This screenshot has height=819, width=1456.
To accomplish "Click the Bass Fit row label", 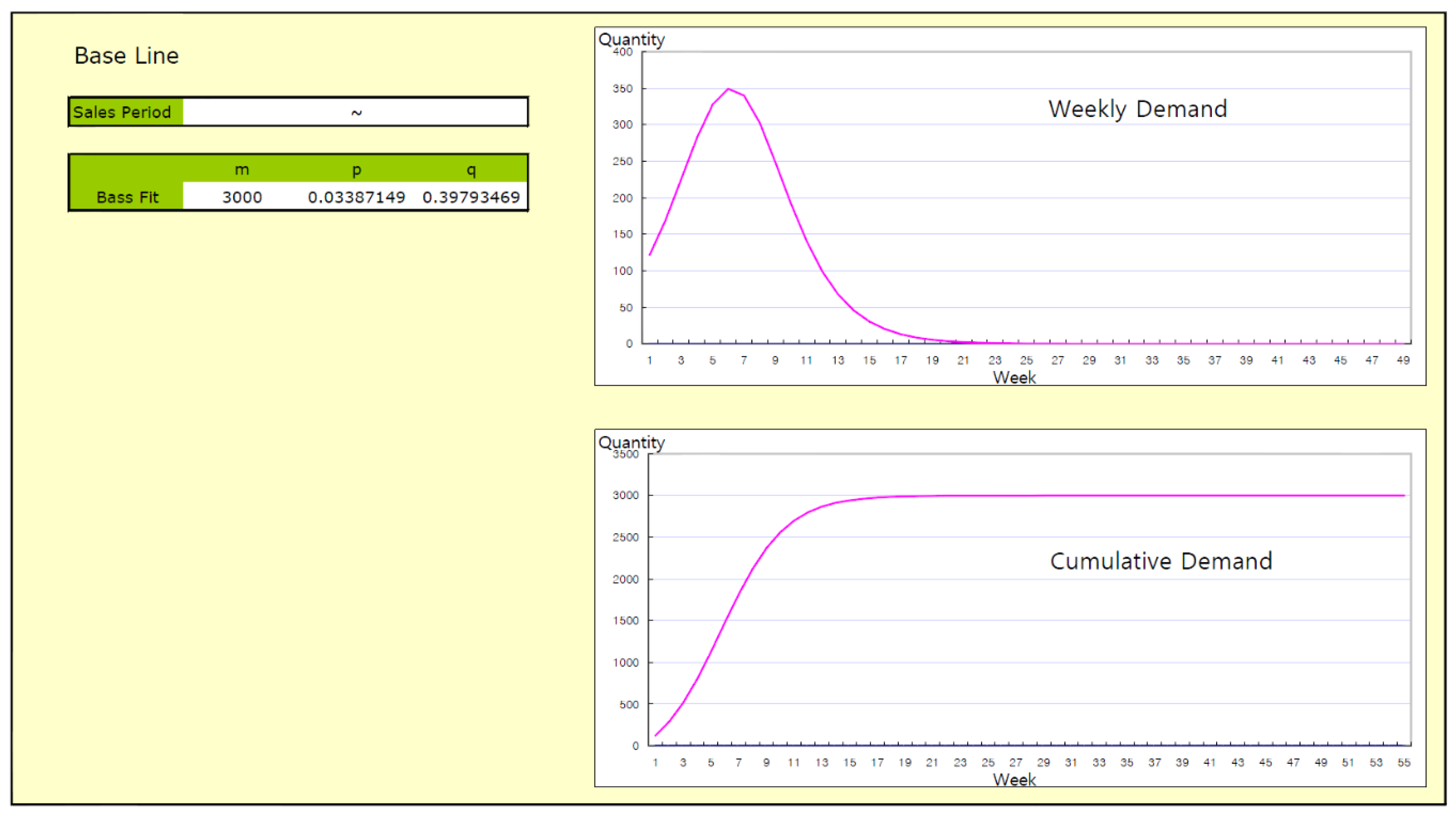I will click(127, 197).
